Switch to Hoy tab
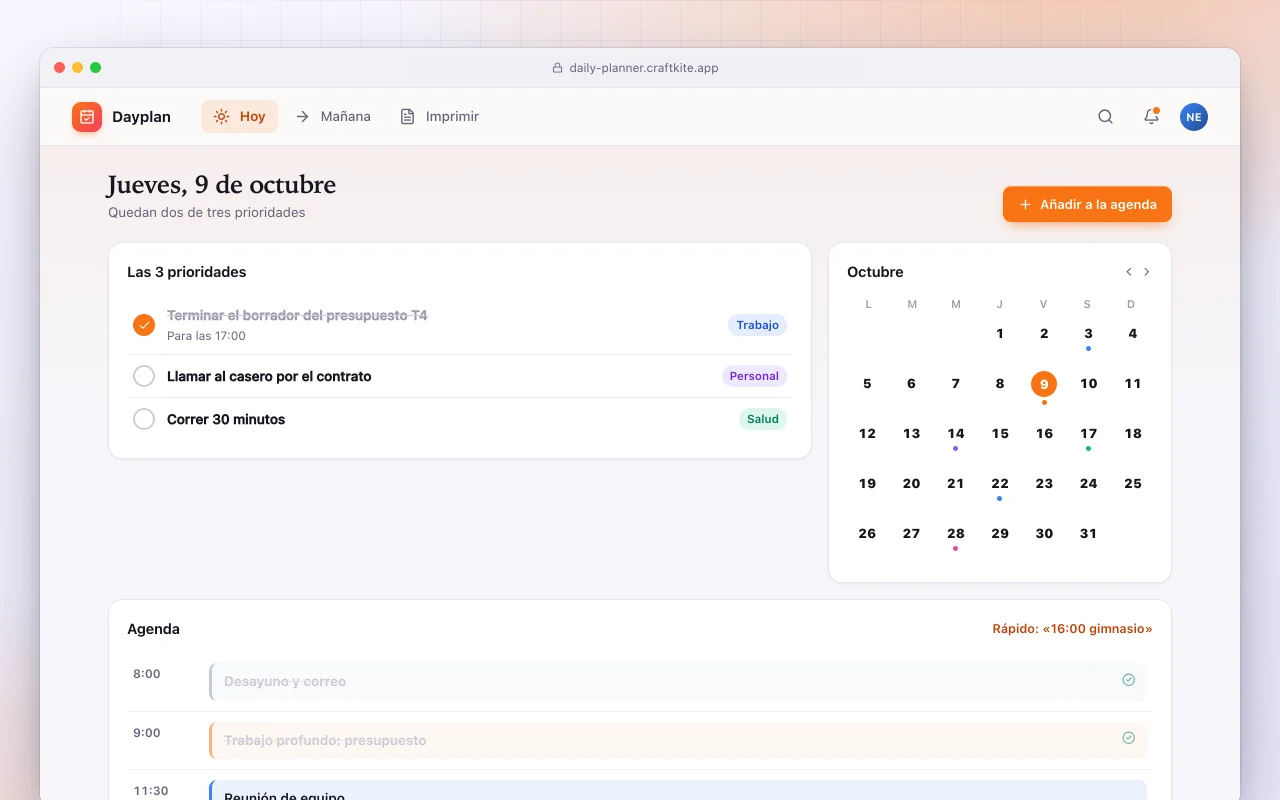1280x800 pixels. pyautogui.click(x=239, y=117)
